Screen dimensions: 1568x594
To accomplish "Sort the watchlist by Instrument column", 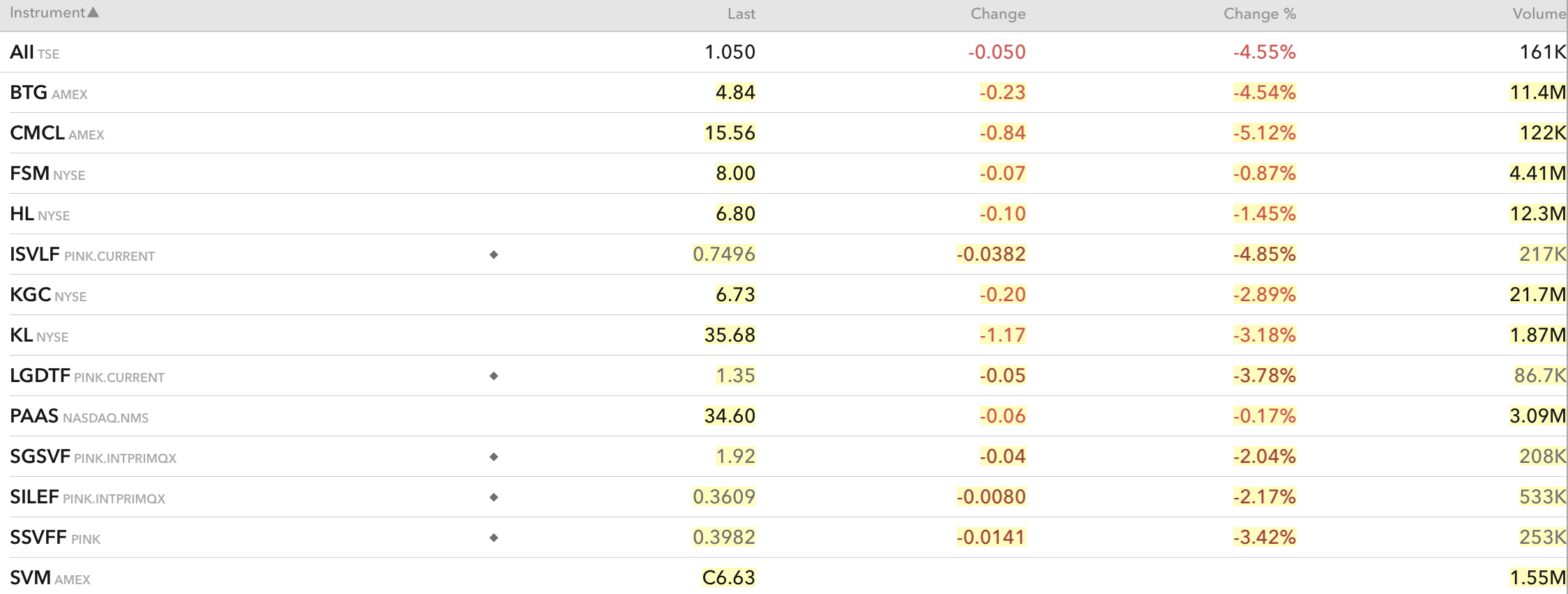I will click(47, 13).
